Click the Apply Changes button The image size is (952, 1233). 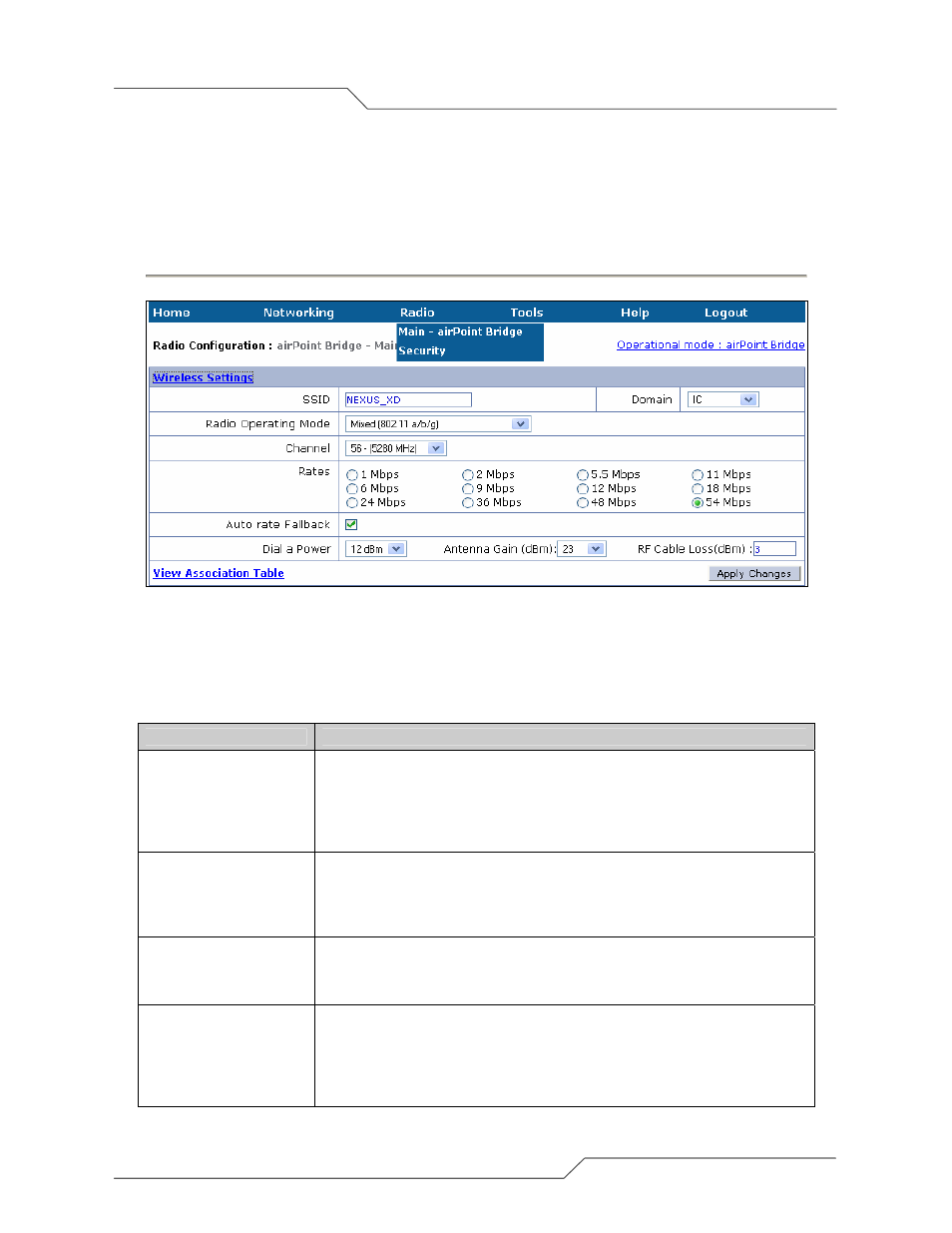click(754, 573)
